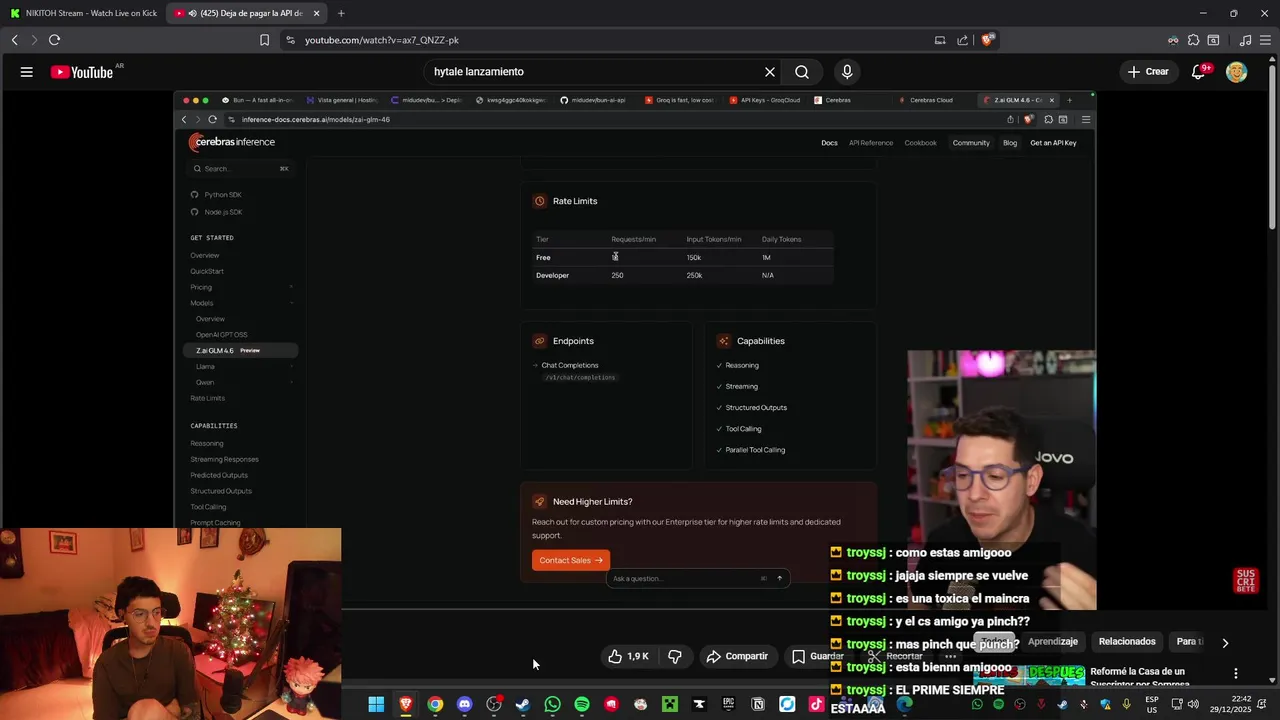Click the Compartir button
This screenshot has width=1280, height=720.
tap(737, 656)
